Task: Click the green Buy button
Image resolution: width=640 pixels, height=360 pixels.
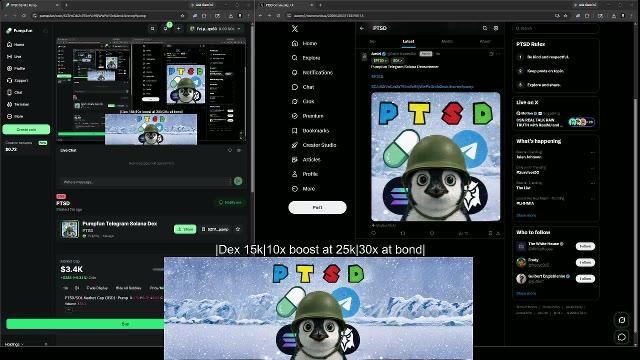Action: point(85,324)
